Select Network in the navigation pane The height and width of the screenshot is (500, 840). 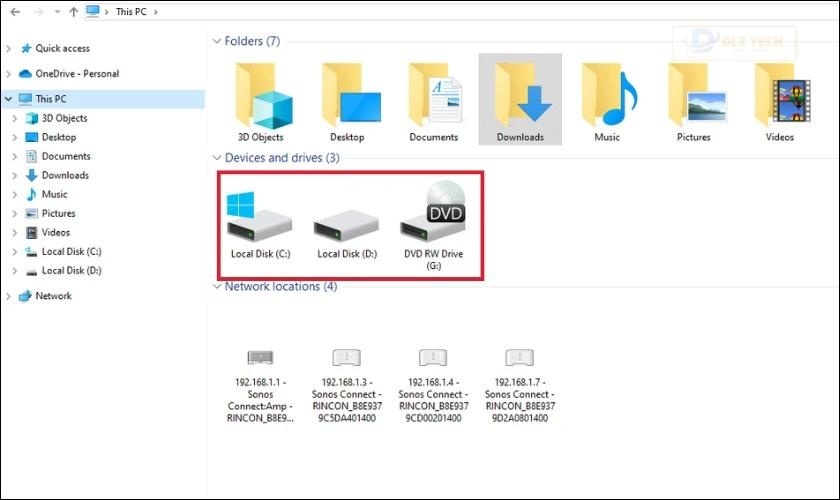(x=53, y=296)
